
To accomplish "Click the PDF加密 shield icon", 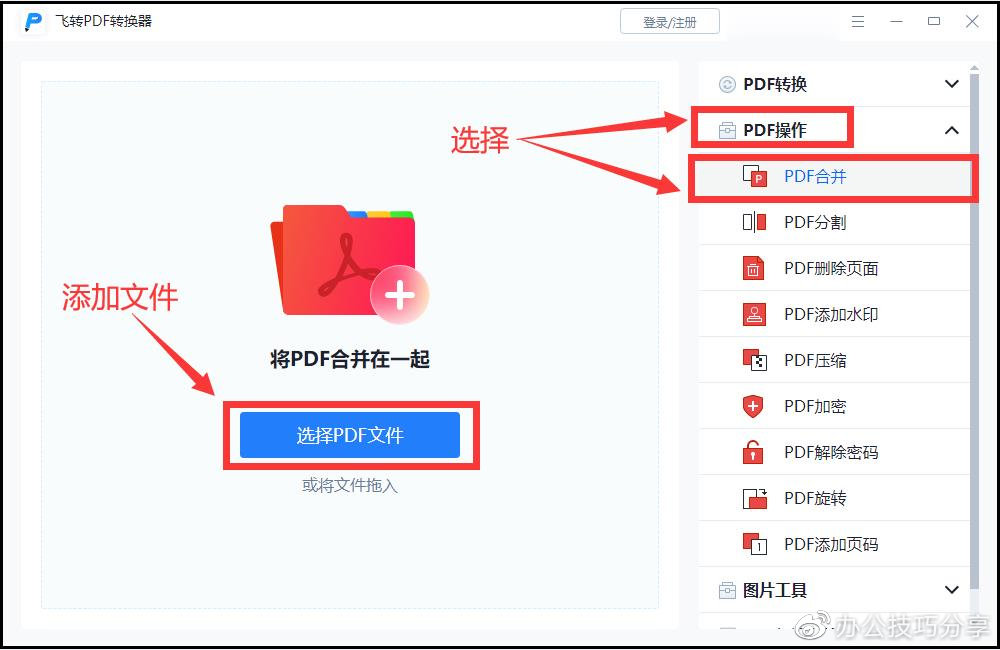I will [x=753, y=406].
